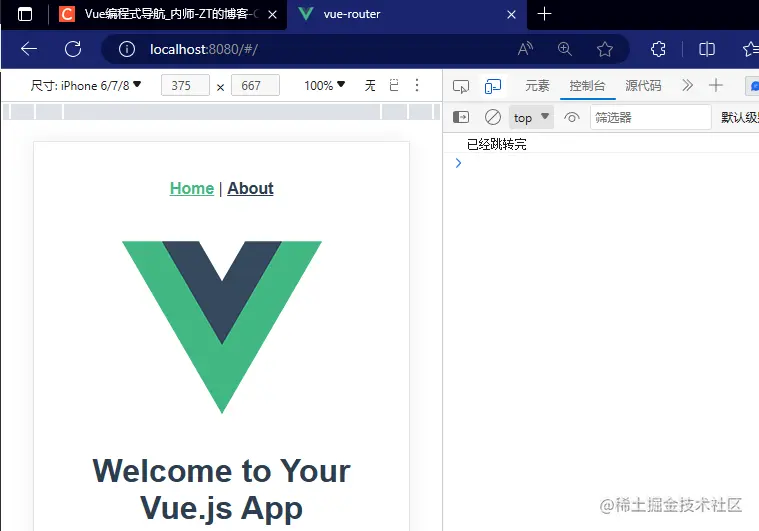Screen dimensions: 759x531
Task: Clear the console with the ban icon
Action: 493,117
